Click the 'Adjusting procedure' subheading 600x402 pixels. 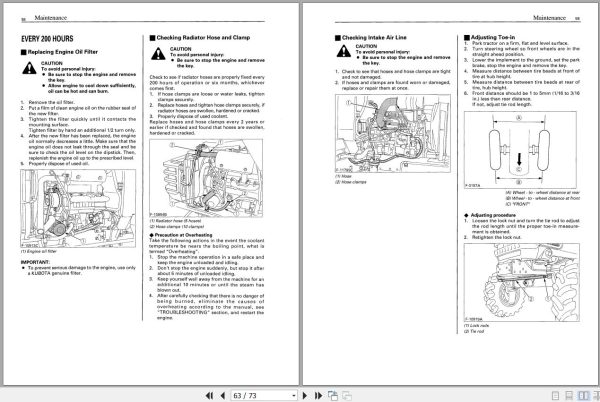pyautogui.click(x=493, y=215)
